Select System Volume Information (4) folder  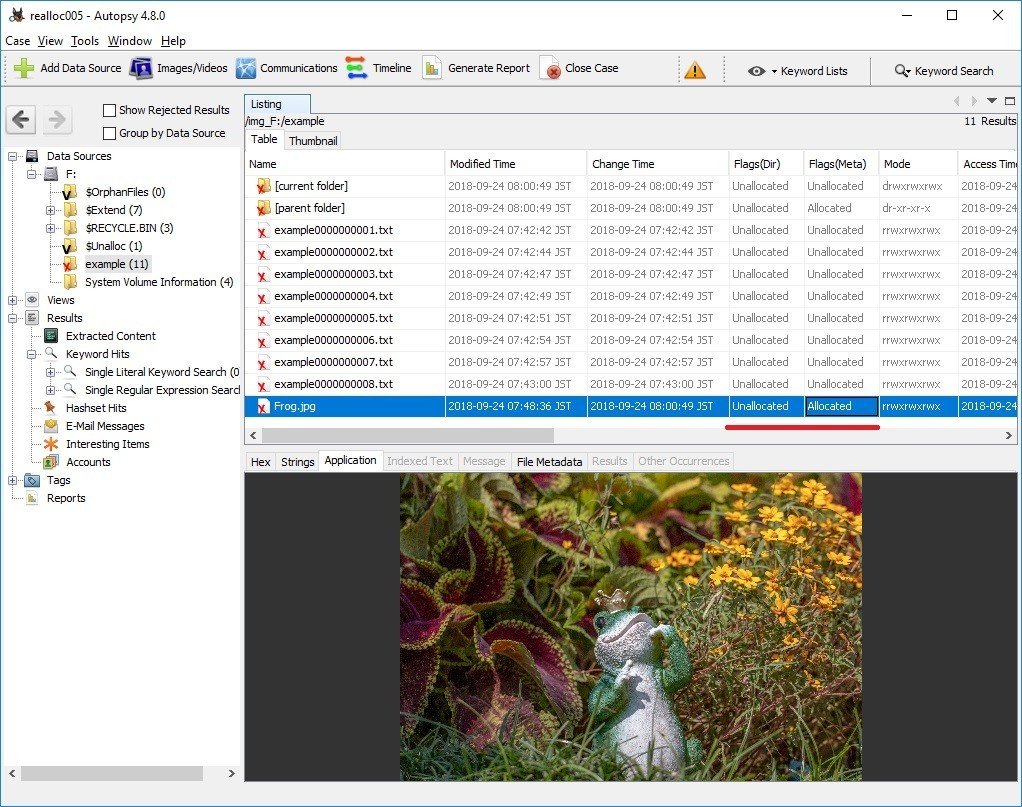[159, 282]
